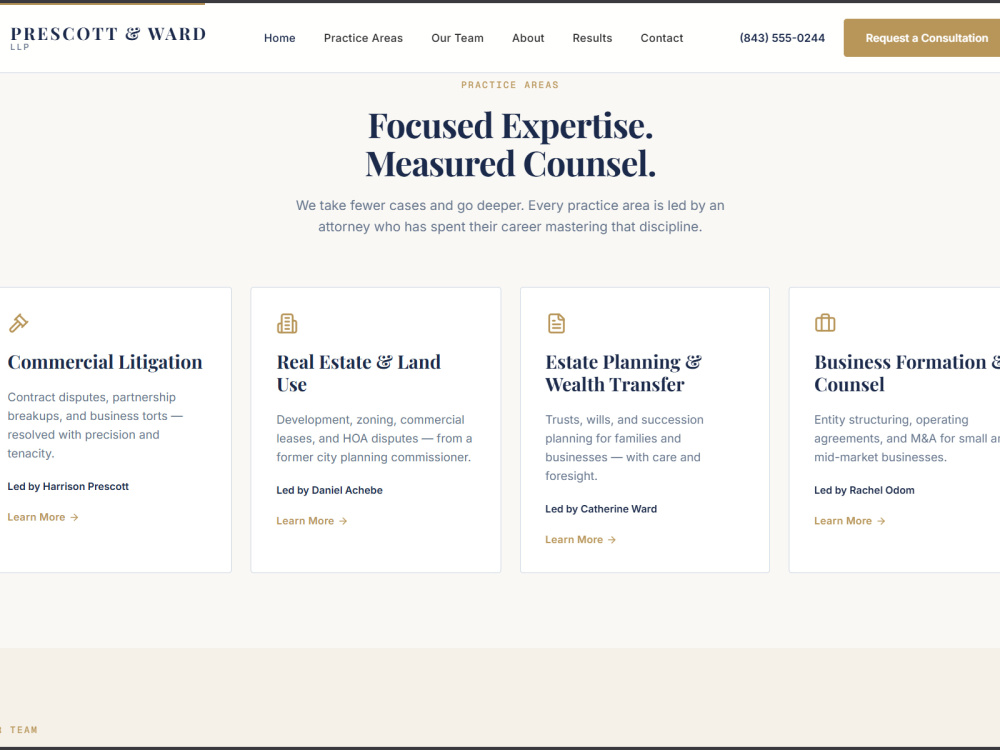
Task: Click the Focused Expertise. Measured Counsel. headline
Action: pyautogui.click(x=510, y=145)
